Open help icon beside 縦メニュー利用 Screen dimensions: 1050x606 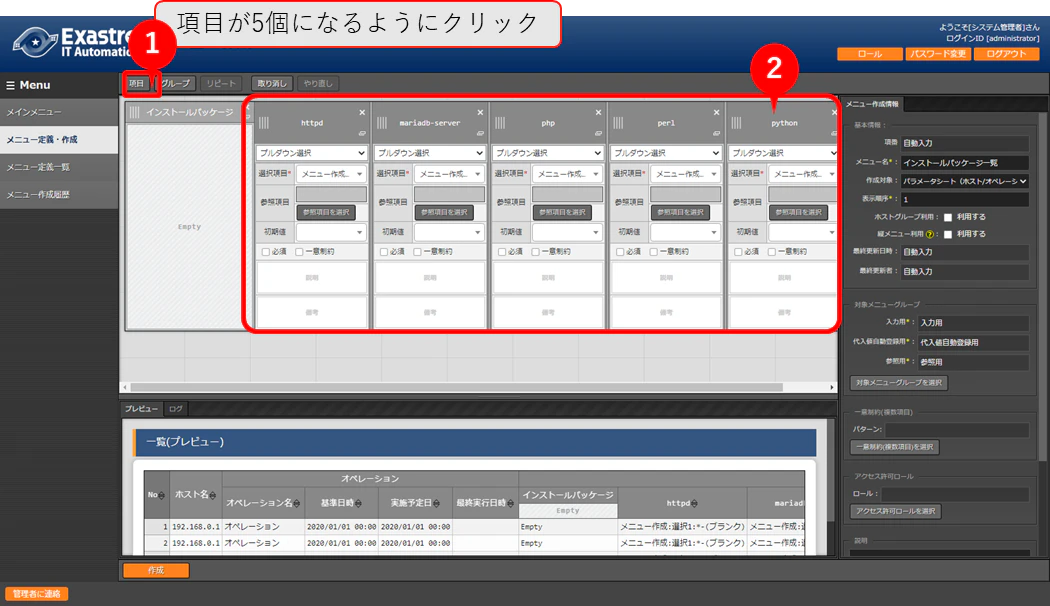[x=929, y=234]
